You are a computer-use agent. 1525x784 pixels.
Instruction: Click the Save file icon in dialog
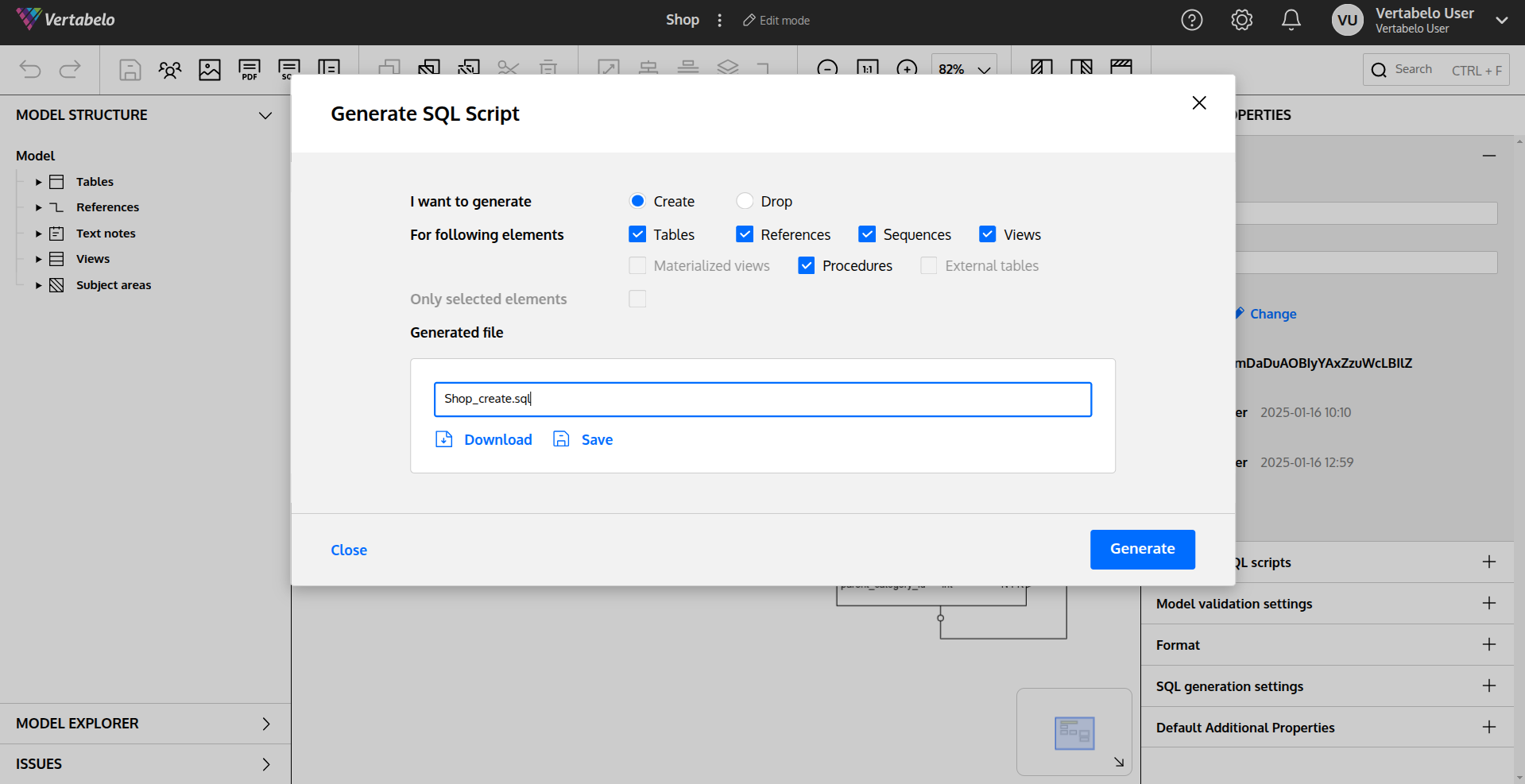561,439
